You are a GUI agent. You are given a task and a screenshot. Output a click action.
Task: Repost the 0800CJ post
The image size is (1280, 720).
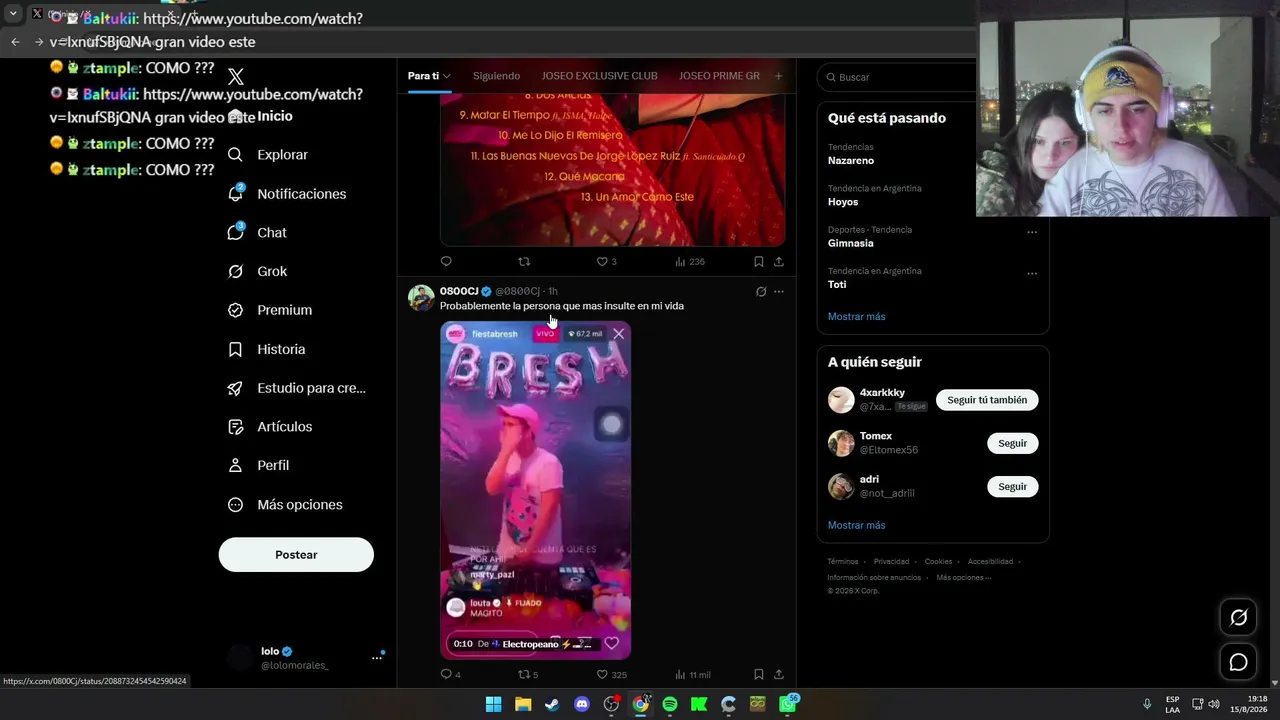coord(527,675)
